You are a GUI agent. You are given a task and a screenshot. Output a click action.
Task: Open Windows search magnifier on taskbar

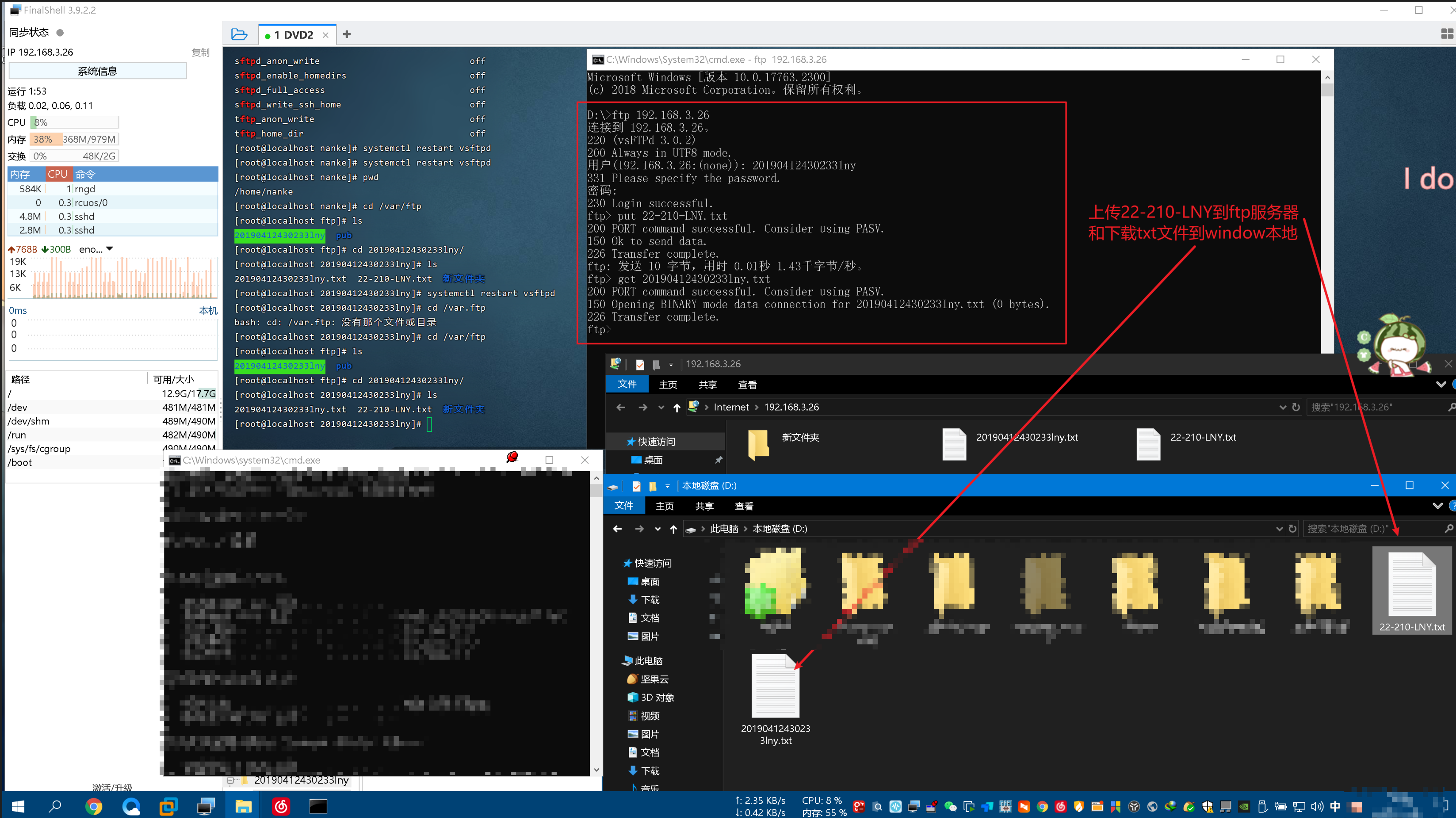click(55, 806)
